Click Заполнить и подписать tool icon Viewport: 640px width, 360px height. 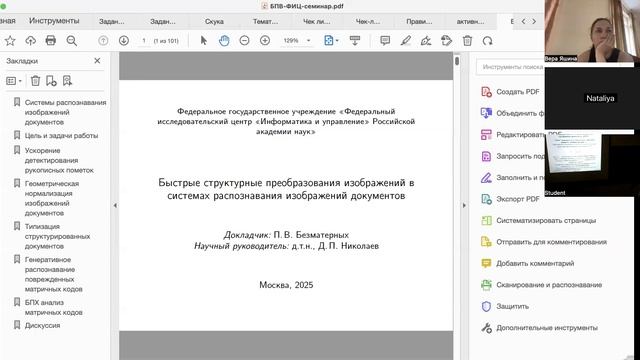486,178
